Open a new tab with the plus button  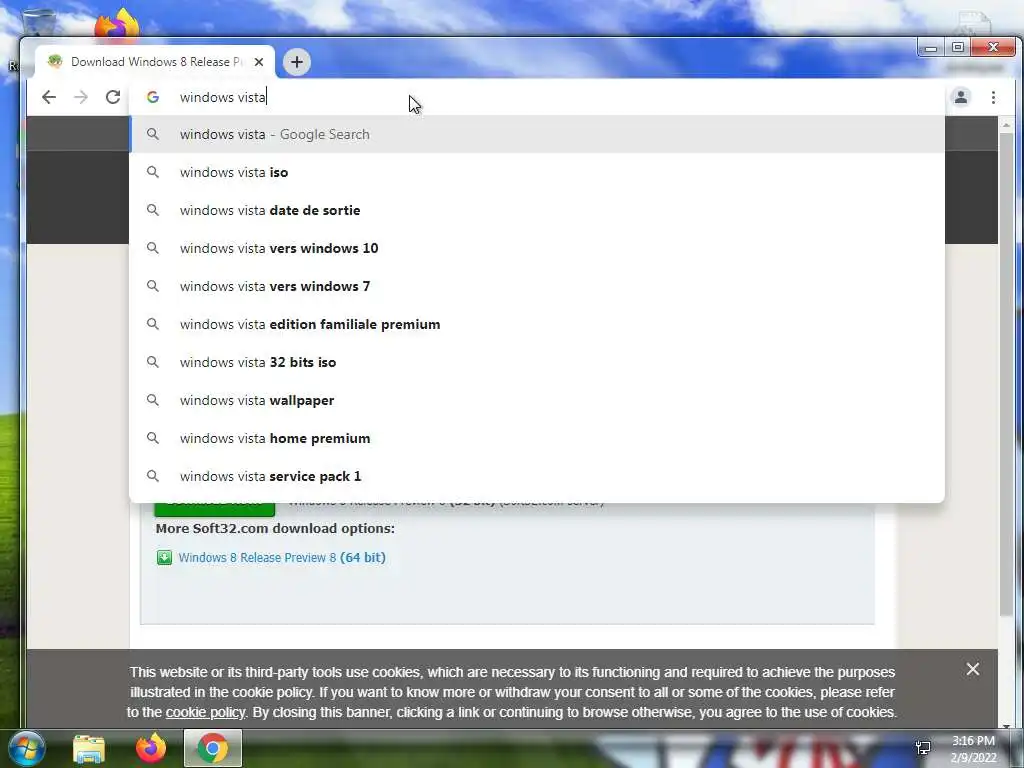coord(296,62)
